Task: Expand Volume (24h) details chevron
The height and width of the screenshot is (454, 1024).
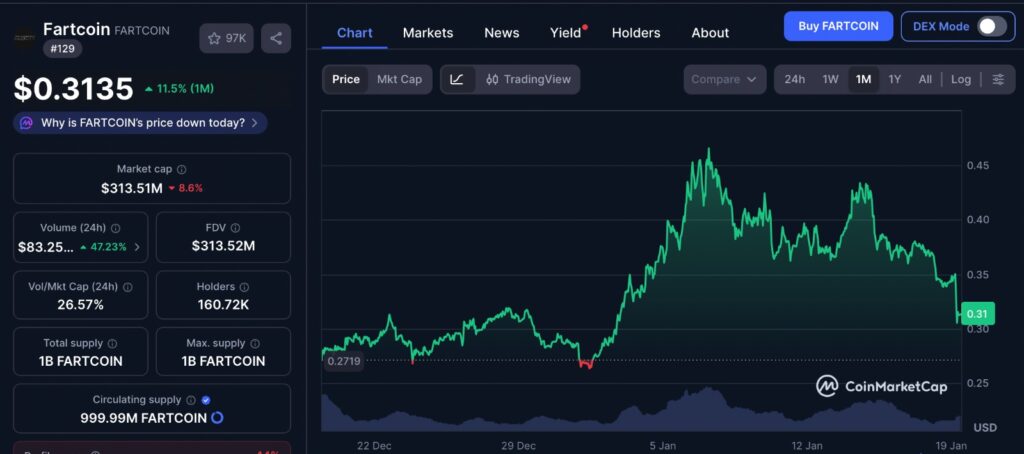Action: [136, 248]
